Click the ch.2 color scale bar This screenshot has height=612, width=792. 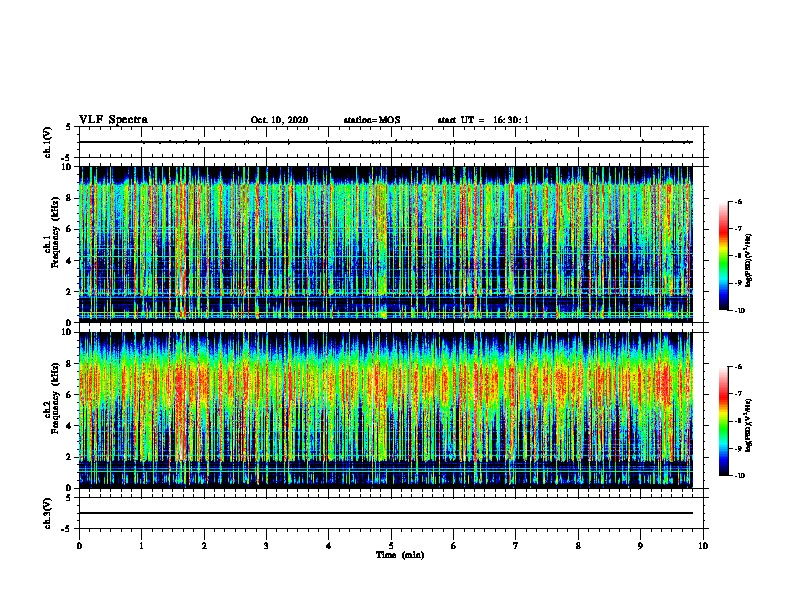tap(724, 421)
